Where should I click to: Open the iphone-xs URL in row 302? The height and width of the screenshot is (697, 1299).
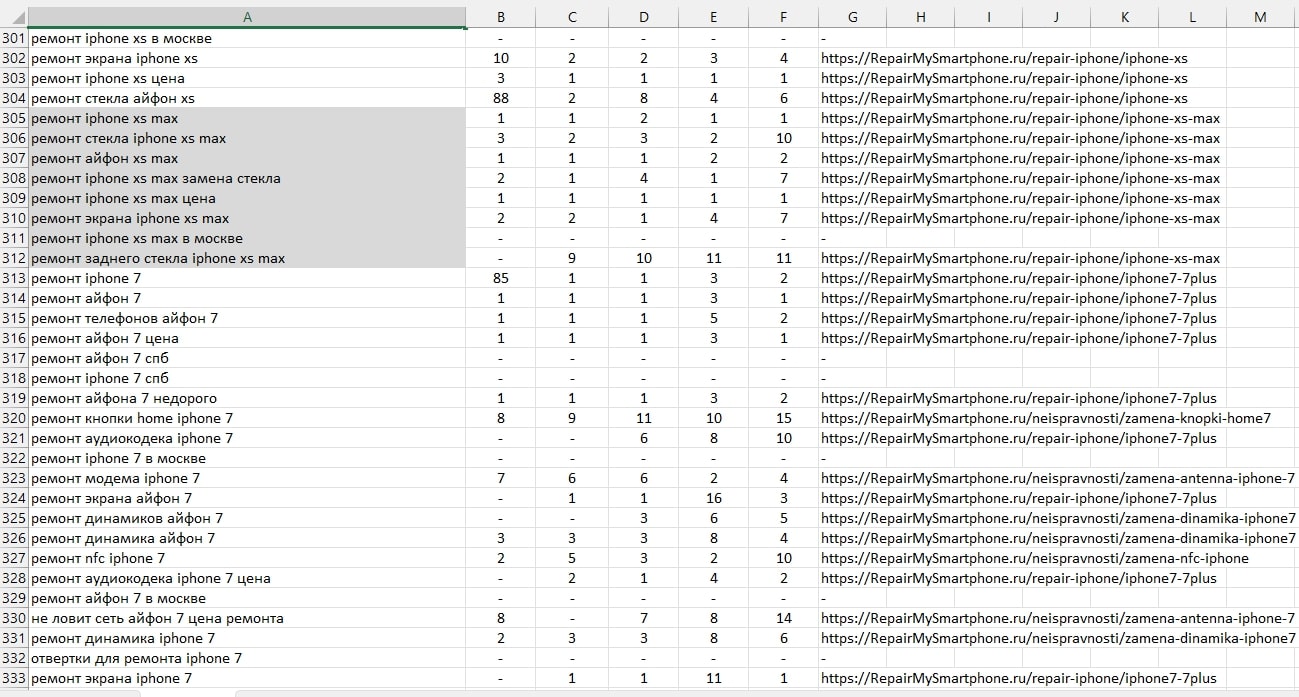pos(1004,58)
